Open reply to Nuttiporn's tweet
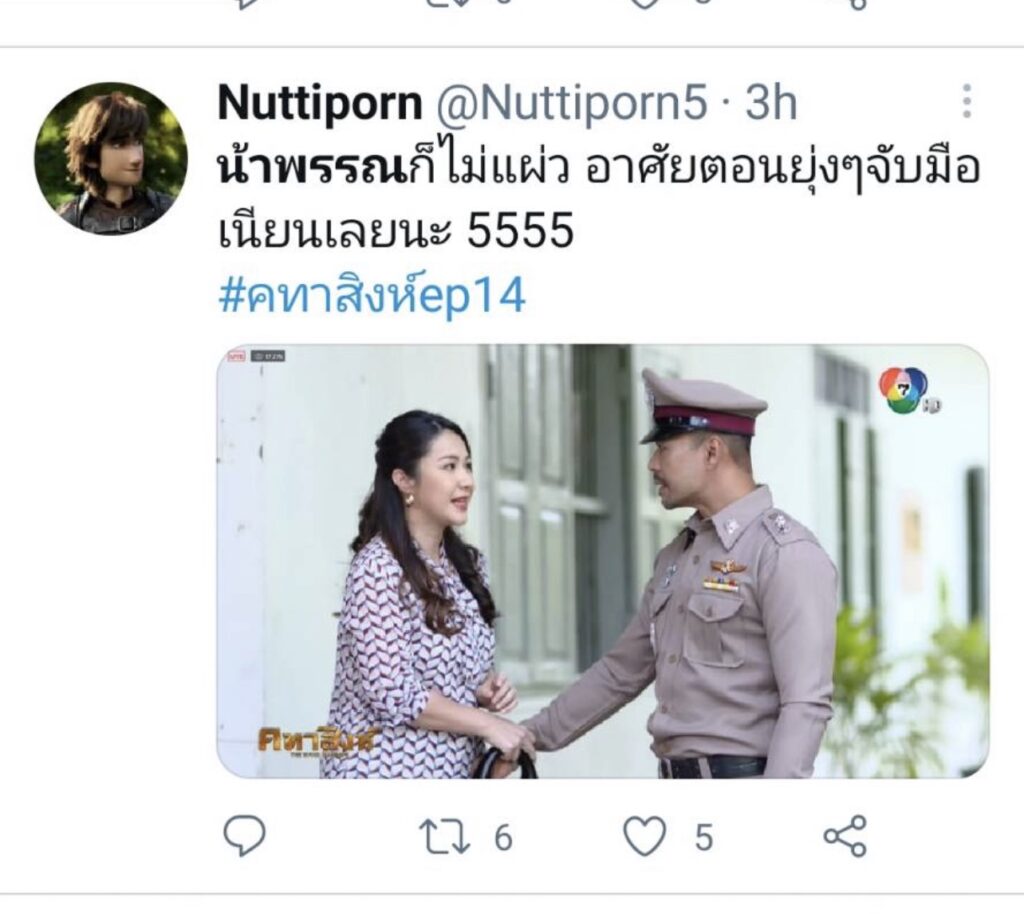The height and width of the screenshot is (914, 1024). (x=245, y=836)
